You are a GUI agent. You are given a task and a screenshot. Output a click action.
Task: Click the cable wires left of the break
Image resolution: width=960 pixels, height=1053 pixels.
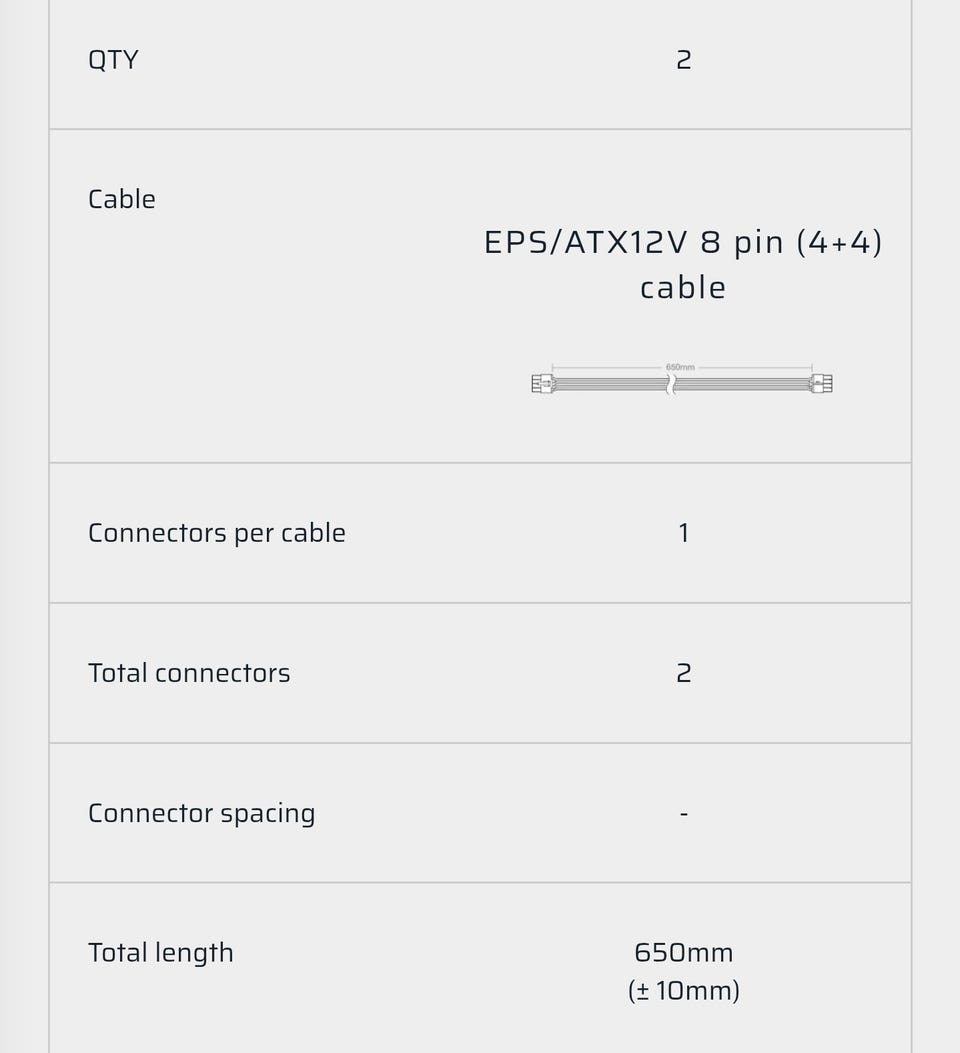point(608,384)
